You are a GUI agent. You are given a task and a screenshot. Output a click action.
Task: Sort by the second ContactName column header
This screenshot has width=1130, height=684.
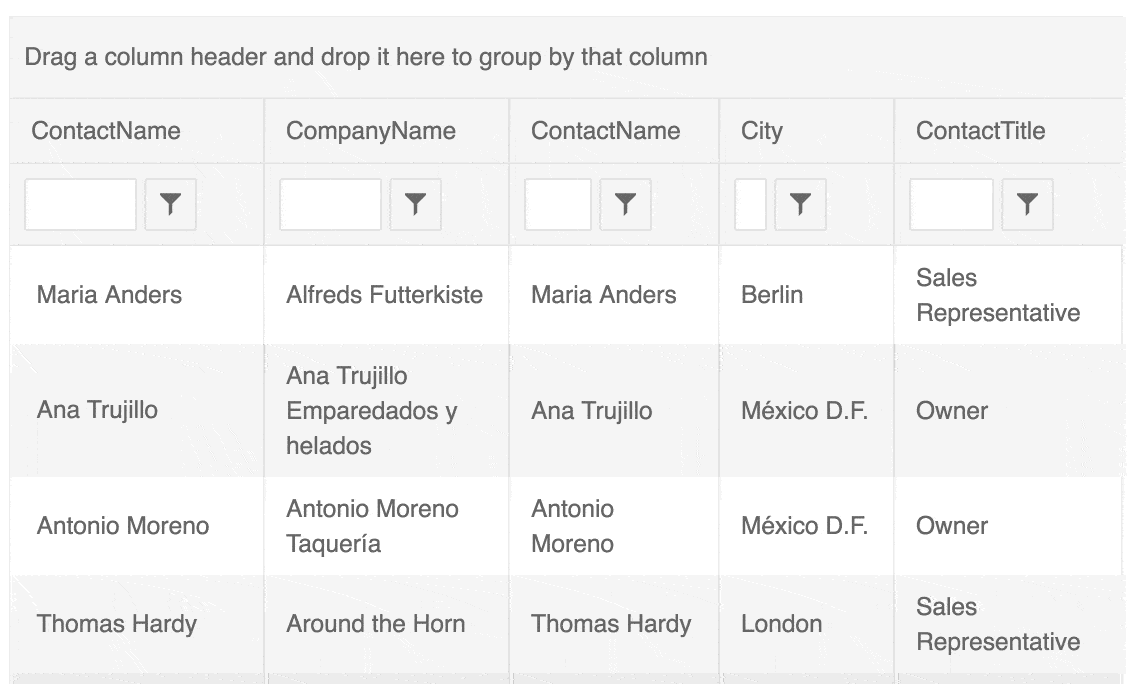coord(606,130)
